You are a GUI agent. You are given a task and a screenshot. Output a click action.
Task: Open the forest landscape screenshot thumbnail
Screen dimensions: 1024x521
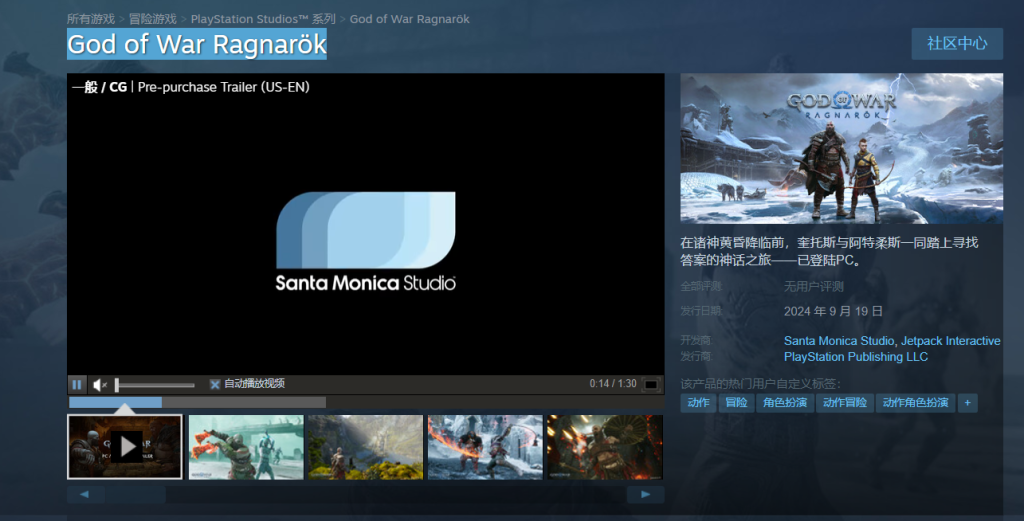click(366, 447)
